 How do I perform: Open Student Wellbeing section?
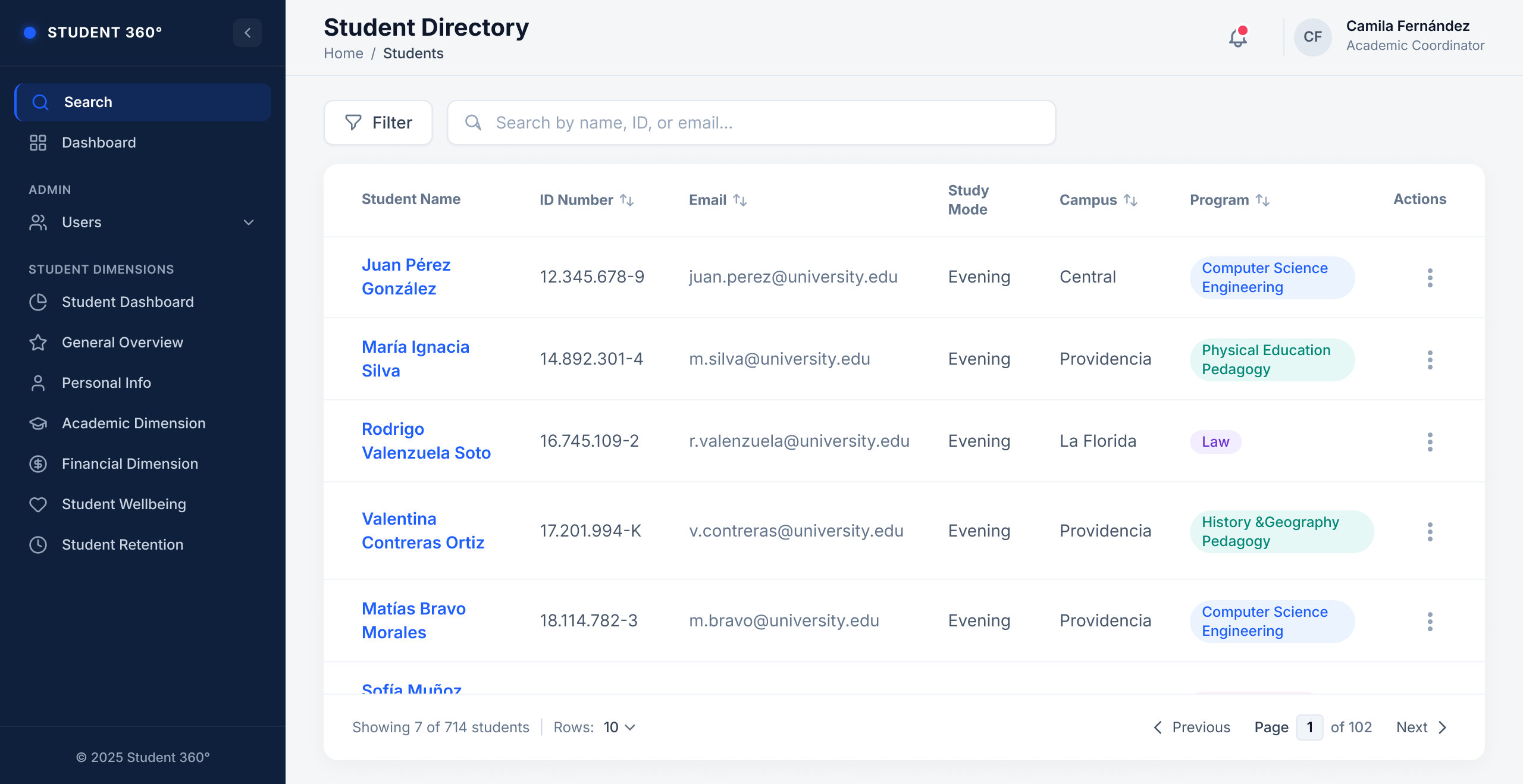coord(143,504)
